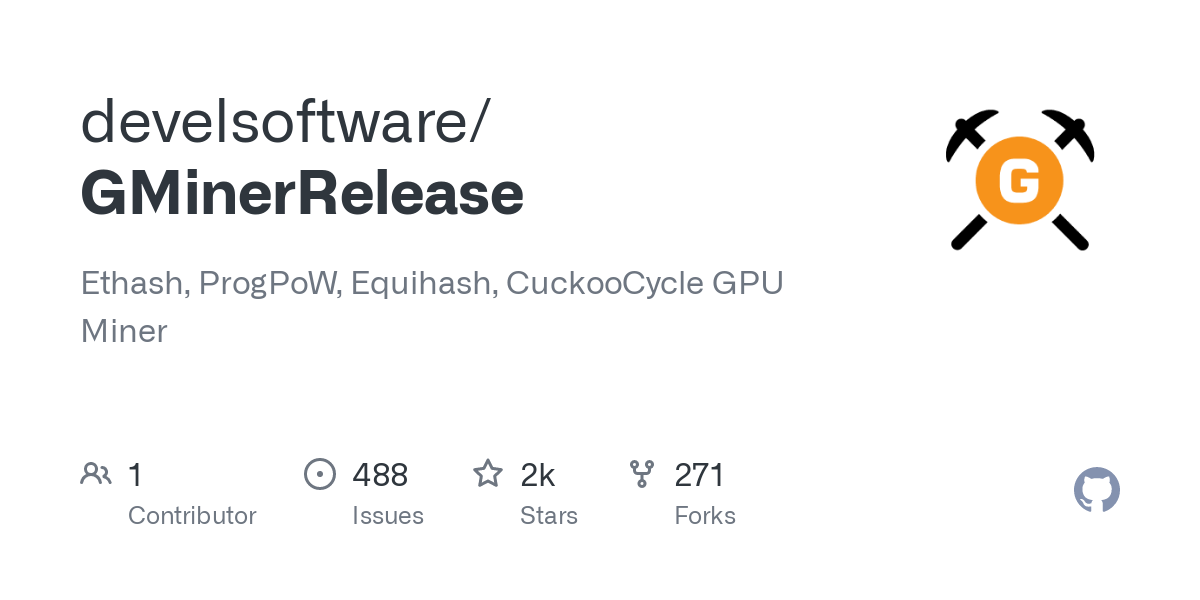Click the orange G circle in logo
1200x600 pixels.
1020,180
